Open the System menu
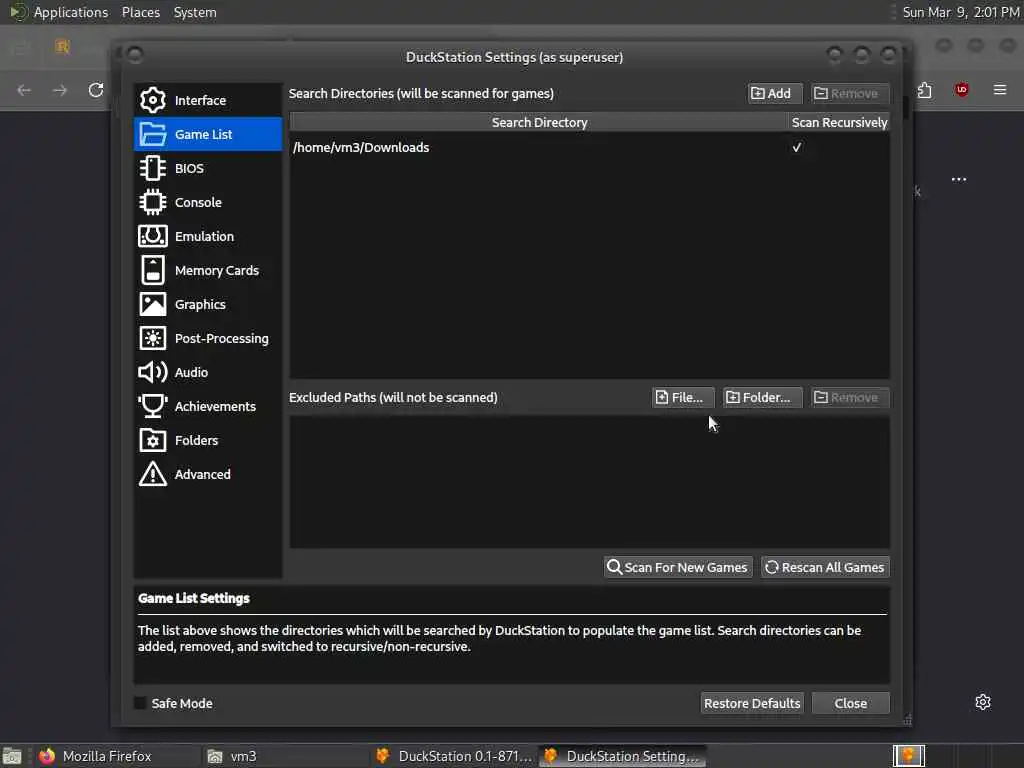This screenshot has width=1024, height=768. (x=195, y=12)
